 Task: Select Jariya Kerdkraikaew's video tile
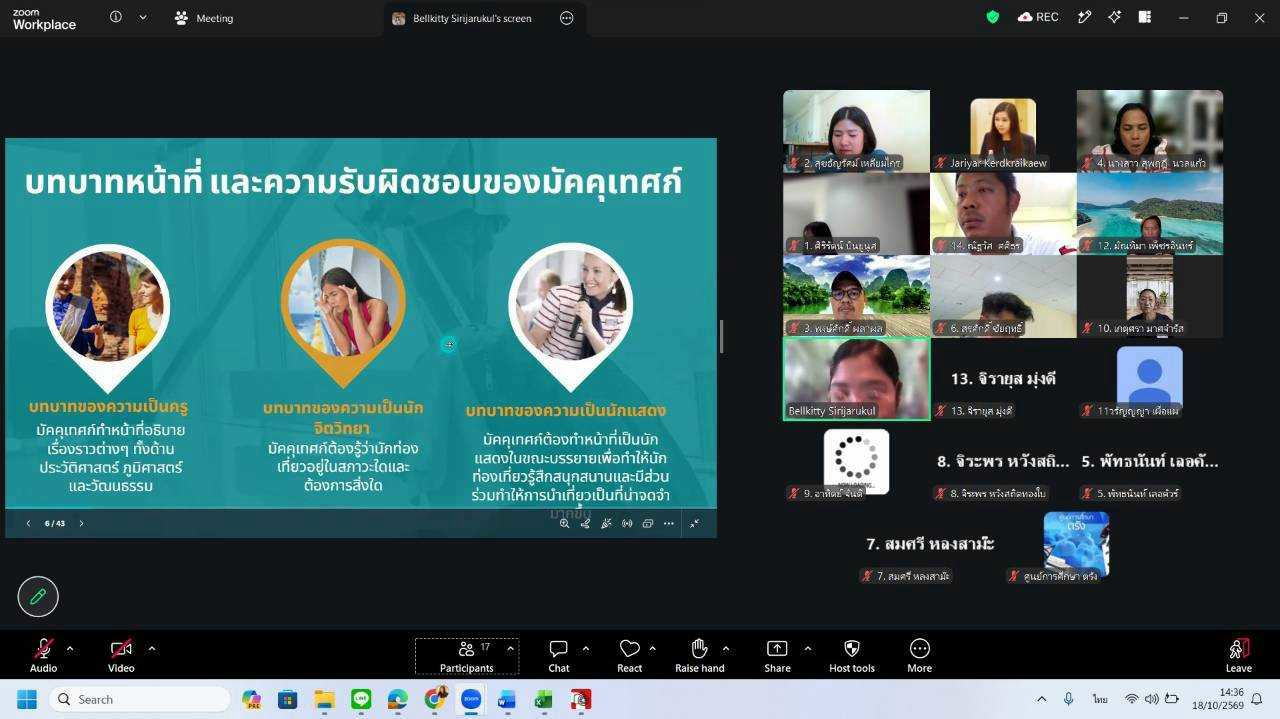(1003, 131)
